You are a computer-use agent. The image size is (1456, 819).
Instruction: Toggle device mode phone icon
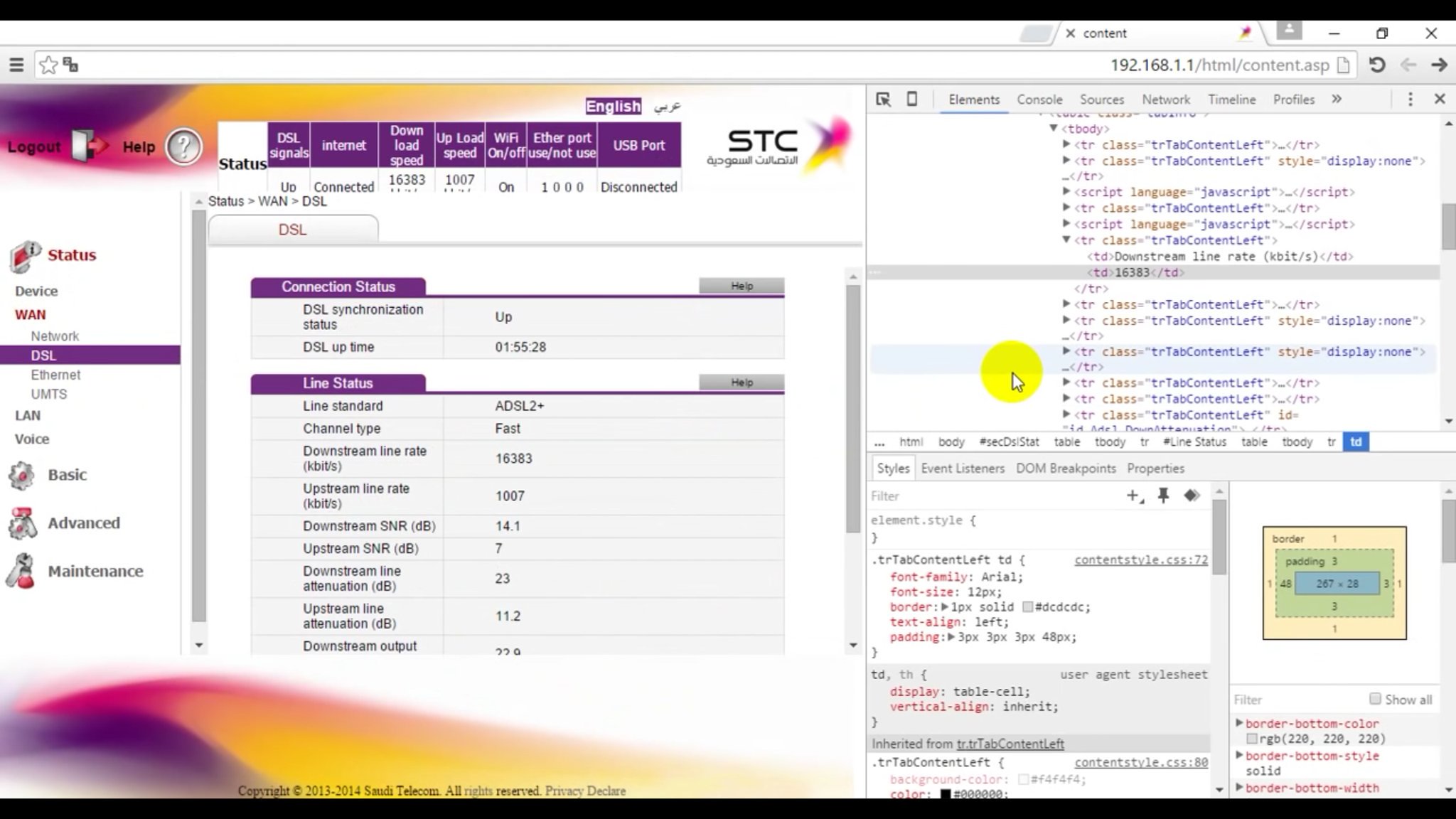pyautogui.click(x=912, y=100)
